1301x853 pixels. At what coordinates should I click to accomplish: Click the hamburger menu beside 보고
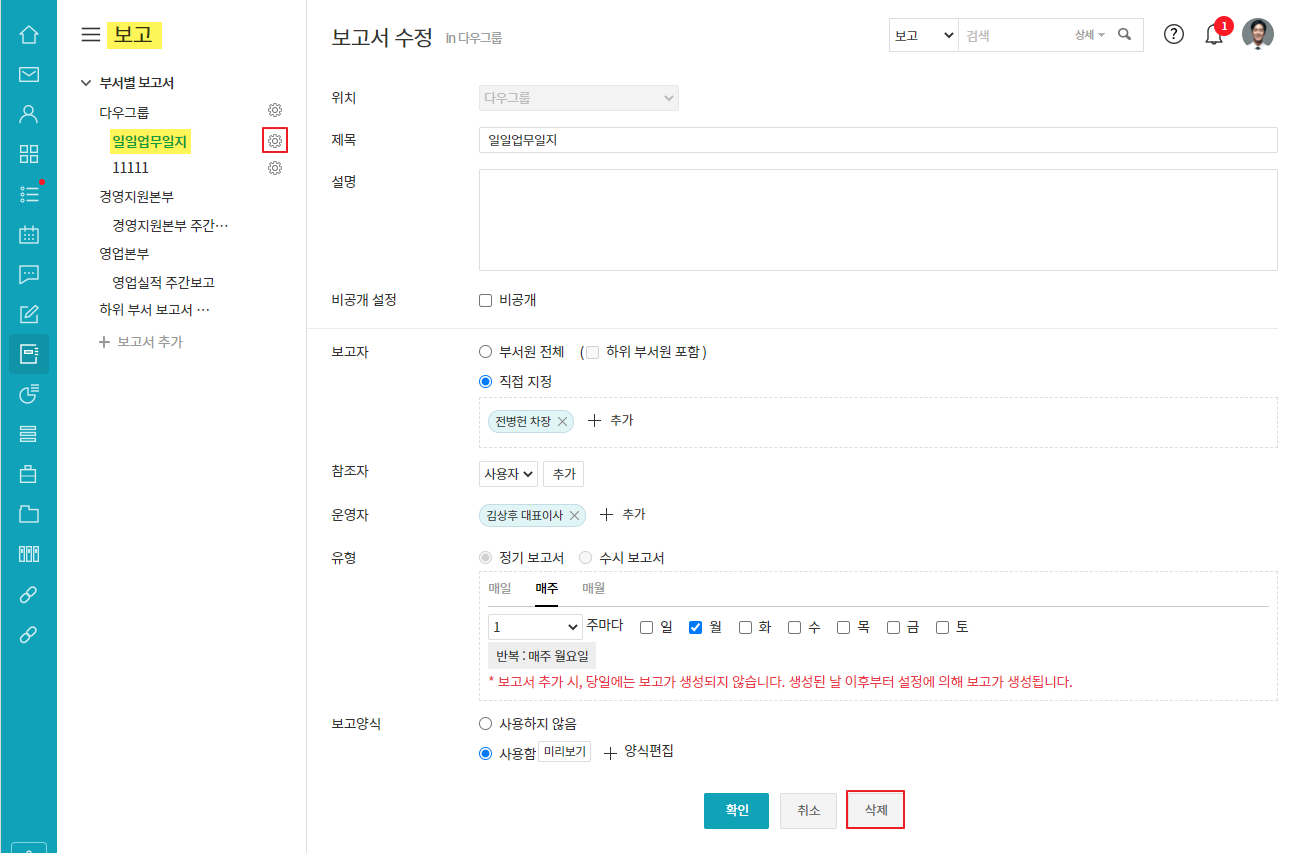pos(90,35)
